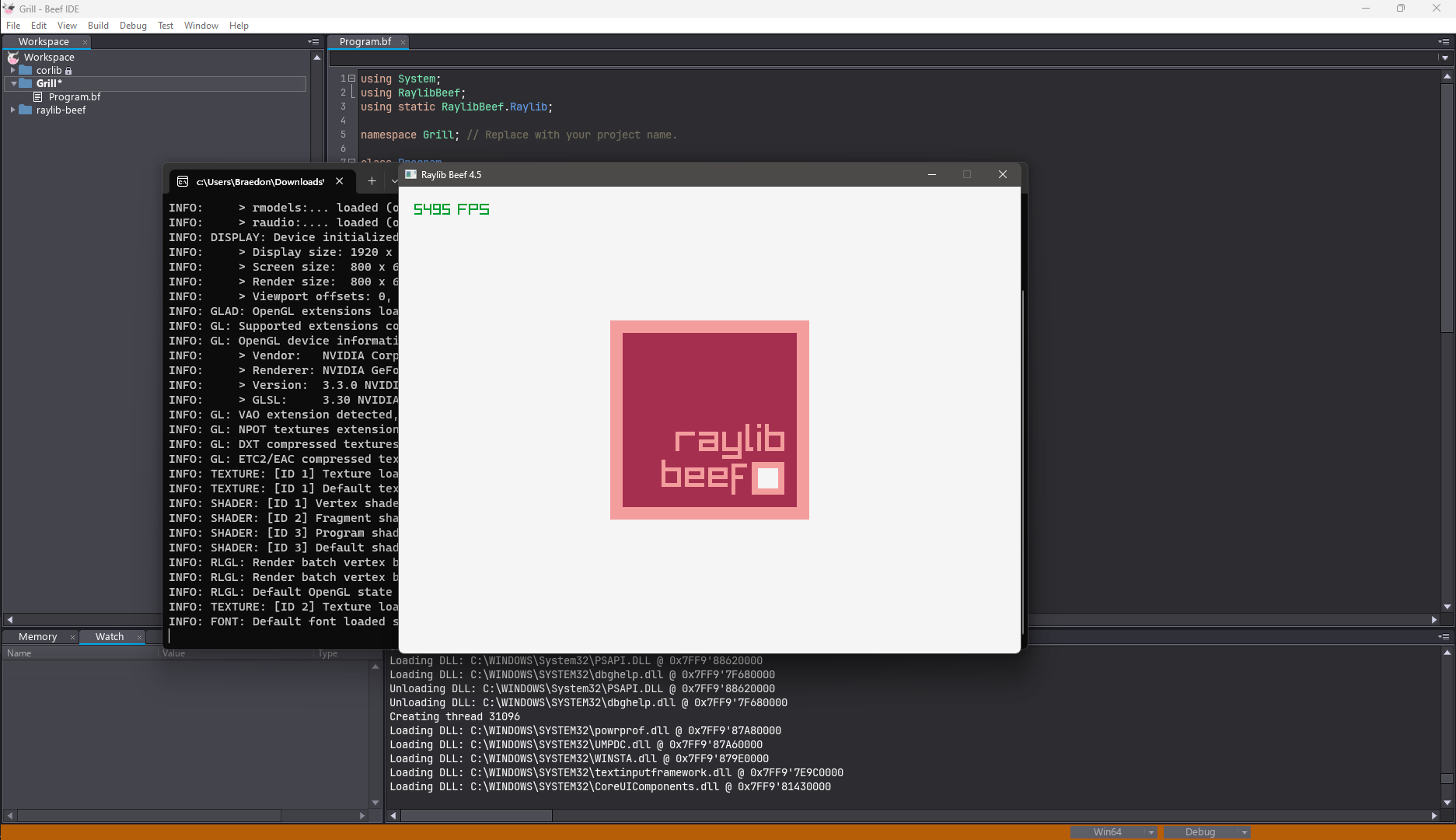Viewport: 1456px width, 840px height.
Task: Click the Grill project folder icon
Action: point(26,83)
